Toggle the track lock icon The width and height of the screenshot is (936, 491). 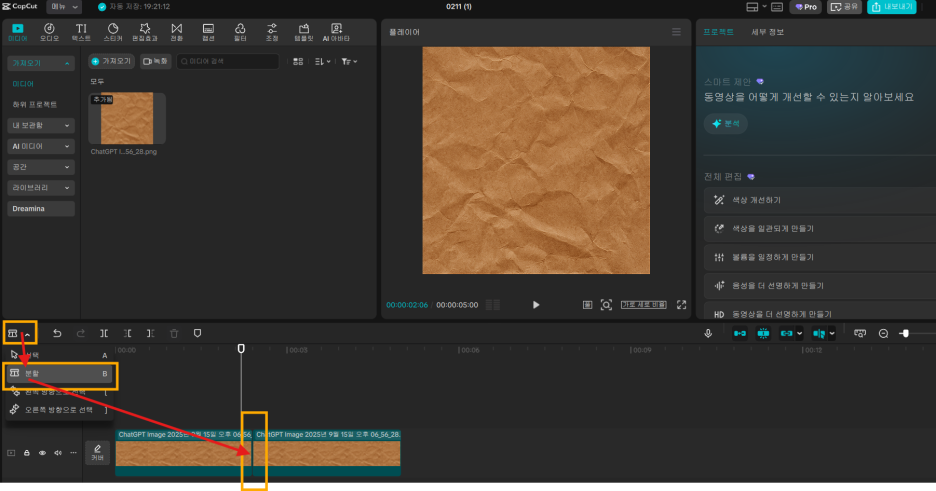tap(27, 453)
